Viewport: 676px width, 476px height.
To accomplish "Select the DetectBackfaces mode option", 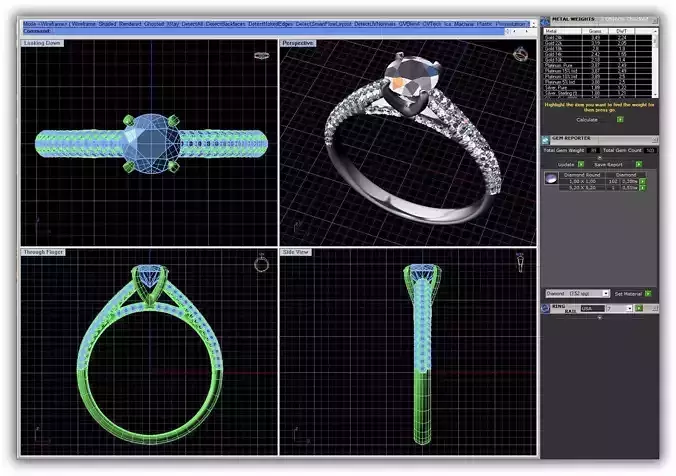I will coord(225,24).
